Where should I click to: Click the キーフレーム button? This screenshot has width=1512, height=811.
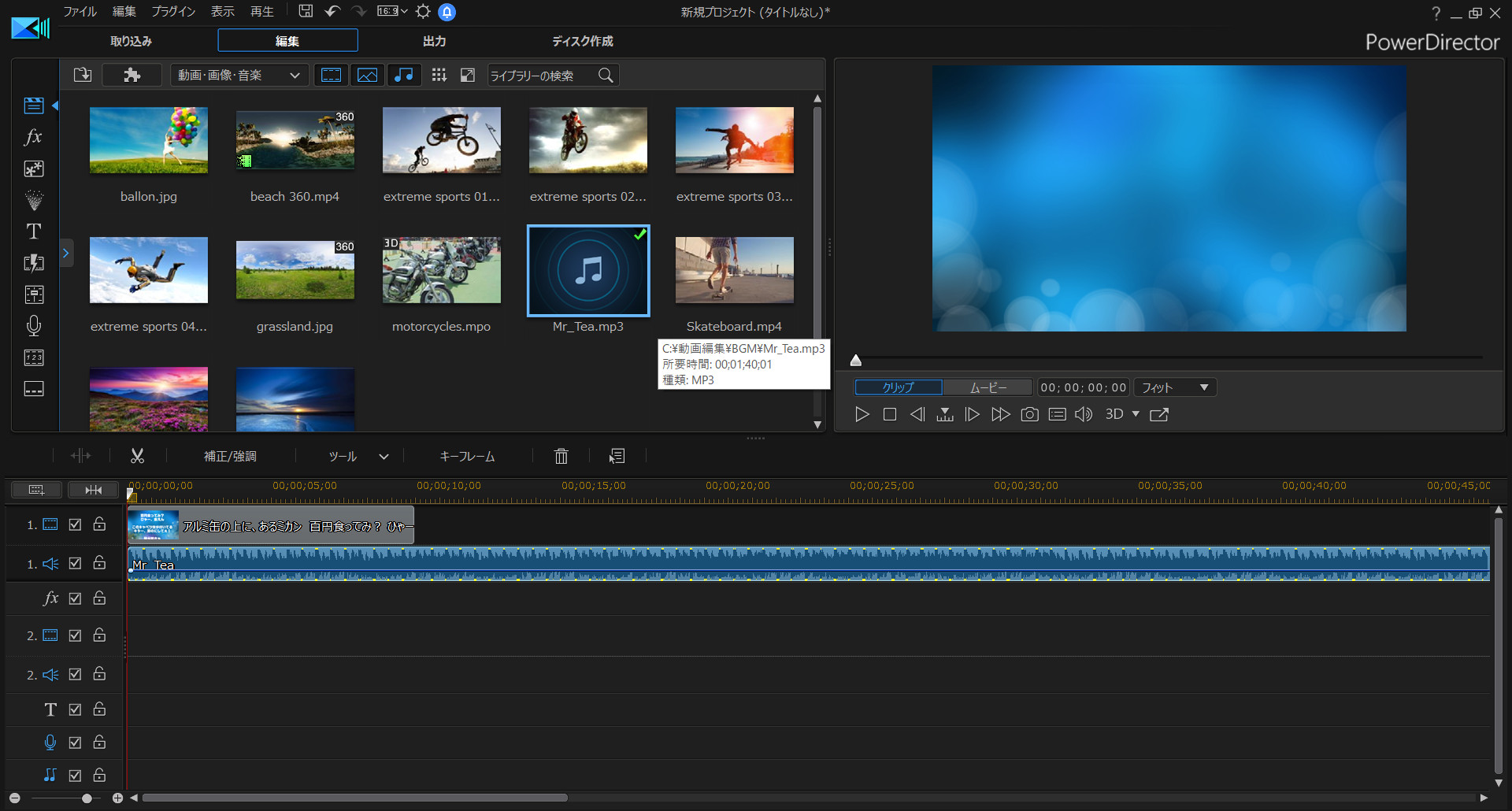(x=467, y=456)
